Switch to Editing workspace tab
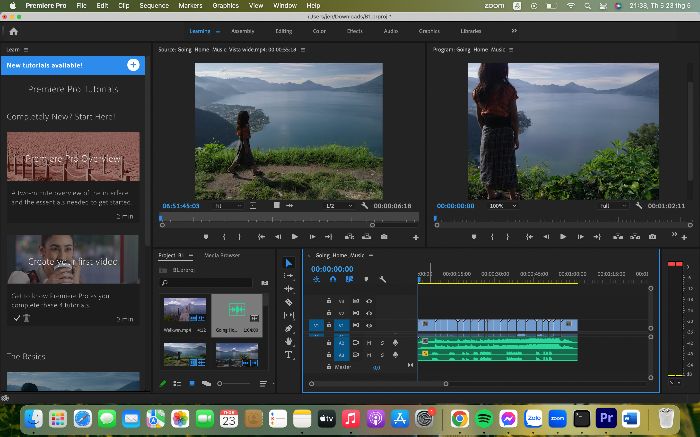 point(283,31)
